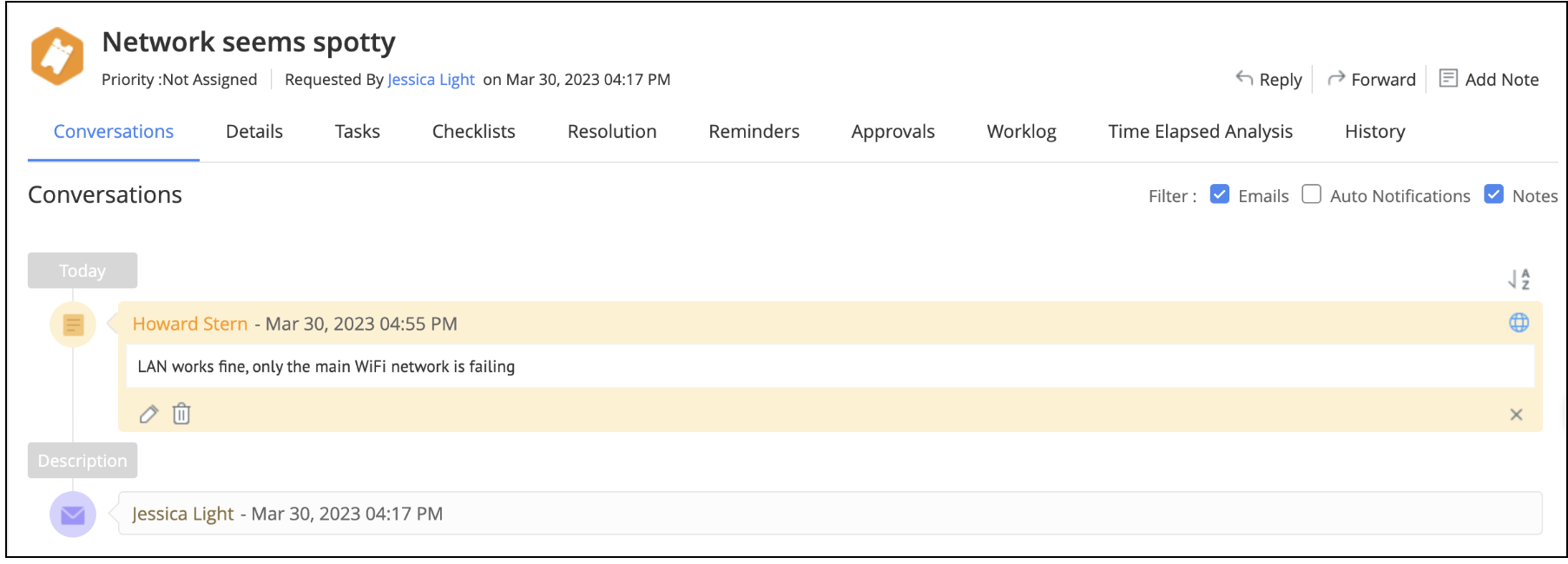Screen dimensions: 1568x564
Task: Switch to the Details tab
Action: (254, 132)
